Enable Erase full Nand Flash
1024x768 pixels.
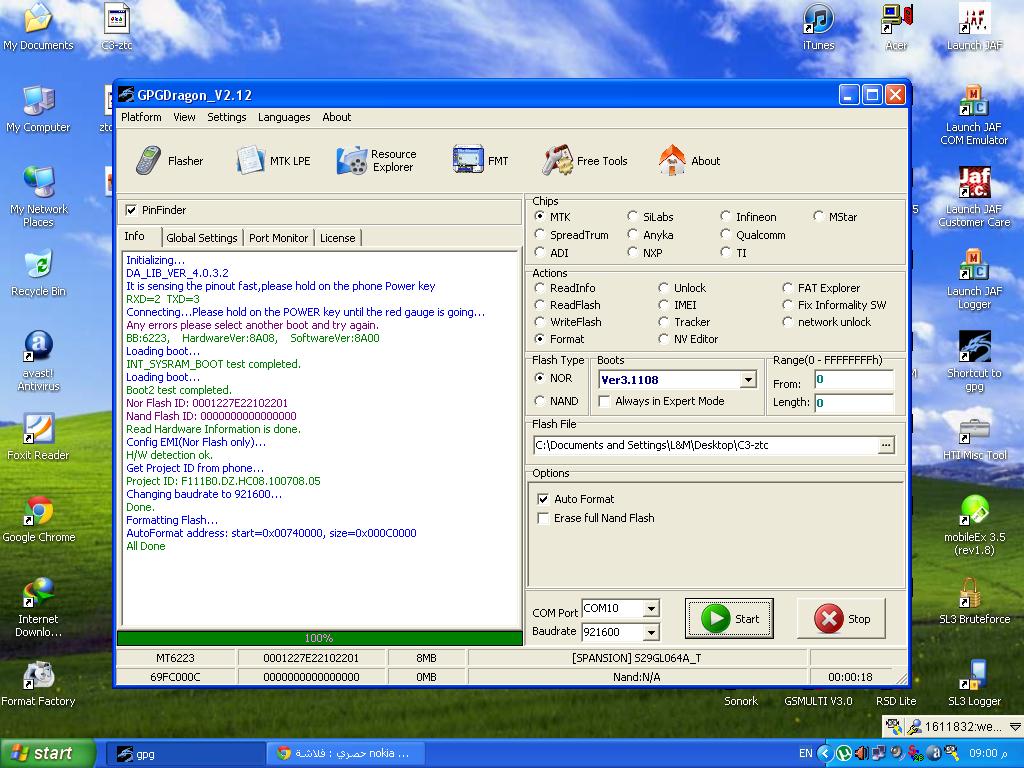click(543, 518)
